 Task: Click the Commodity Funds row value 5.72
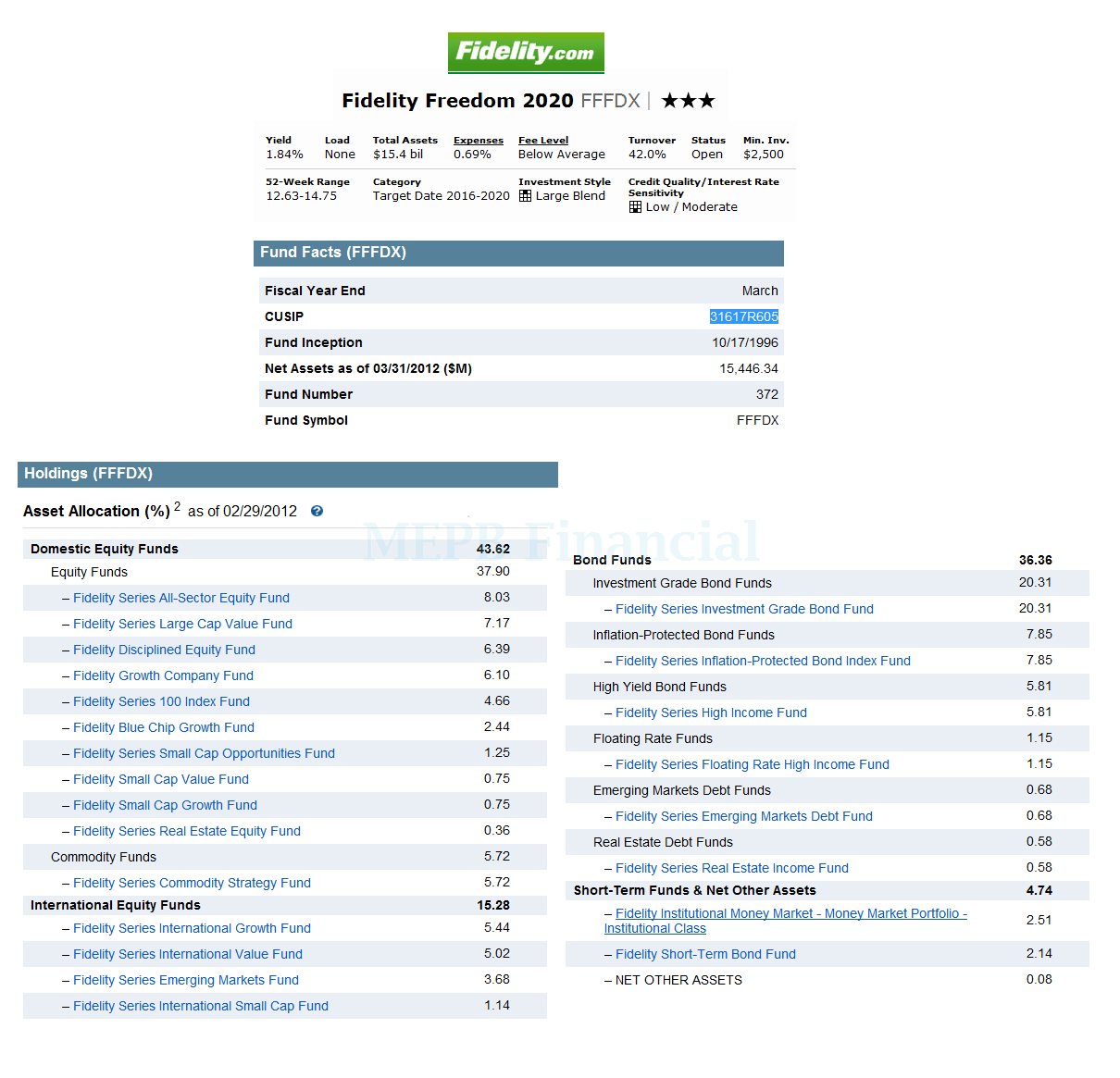point(497,857)
